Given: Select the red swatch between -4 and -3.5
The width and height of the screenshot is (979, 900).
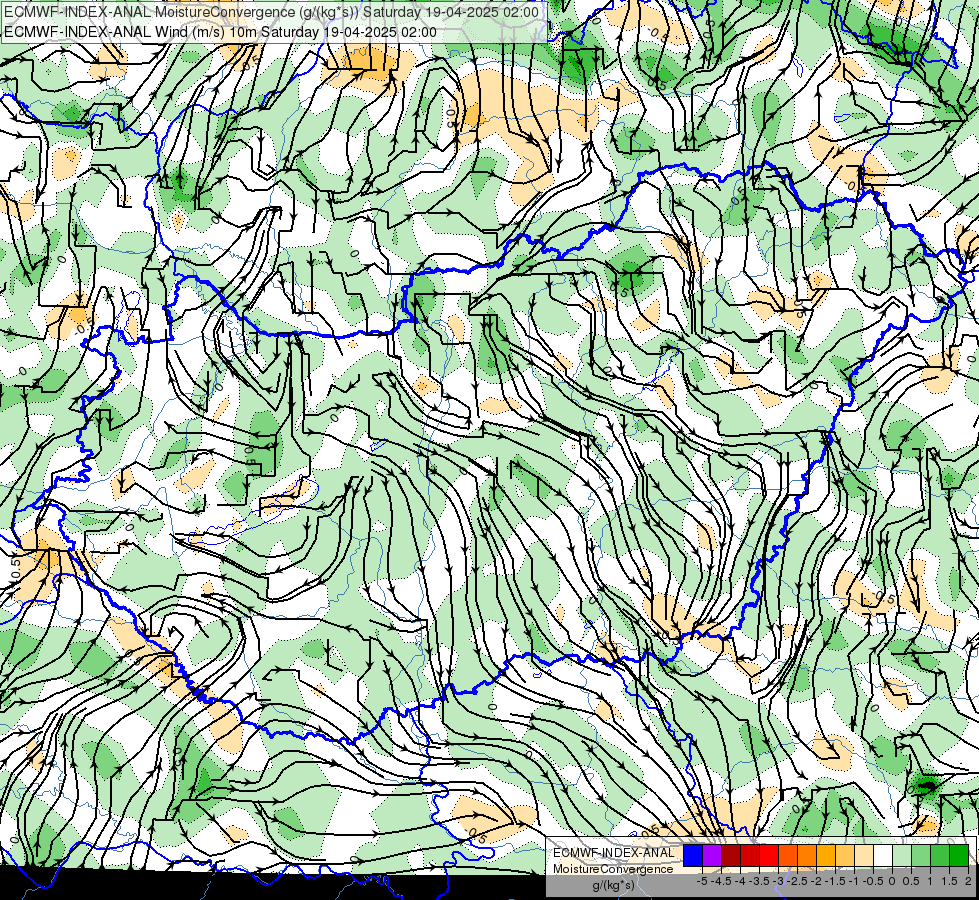Looking at the screenshot, I should 750,856.
